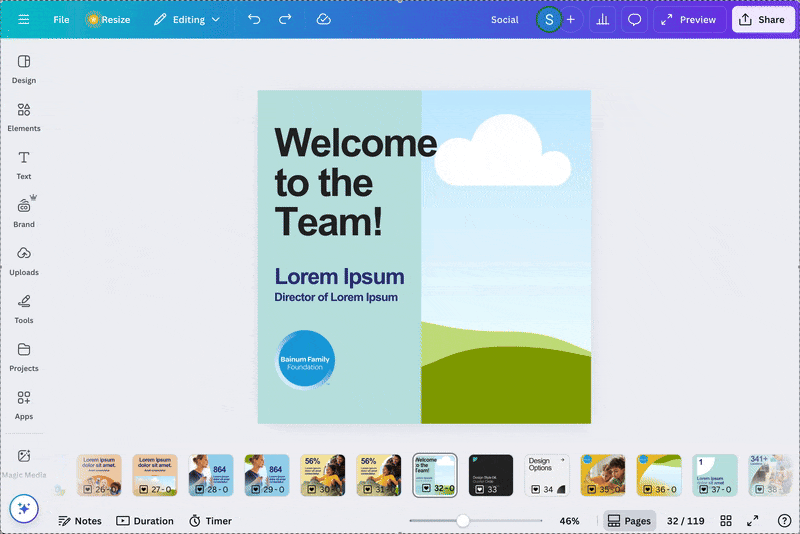The height and width of the screenshot is (534, 800).
Task: Redo the last action
Action: [x=285, y=19]
